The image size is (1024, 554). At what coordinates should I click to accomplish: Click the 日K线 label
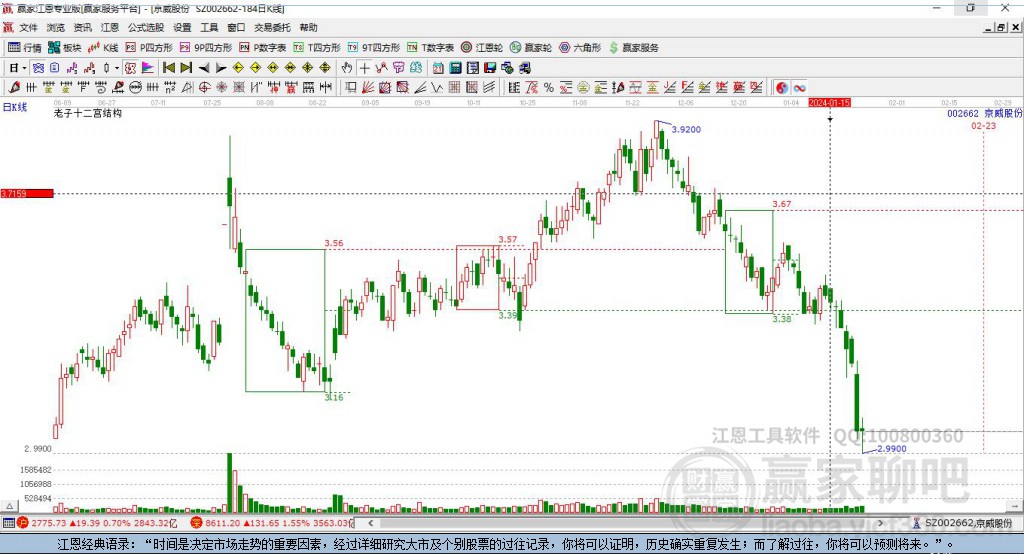(x=15, y=107)
